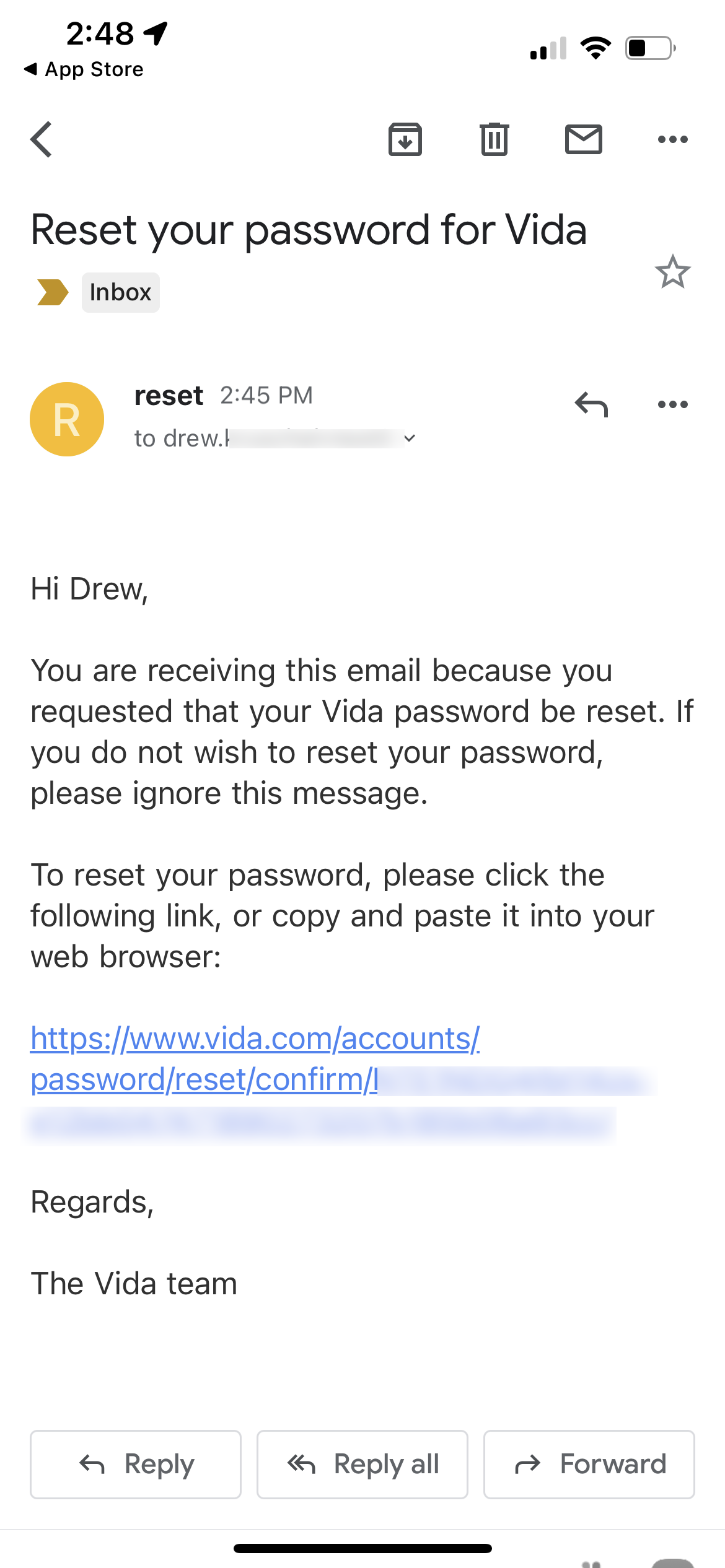Open the top overflow menu
Screen dimensions: 725x1568
[x=672, y=139]
